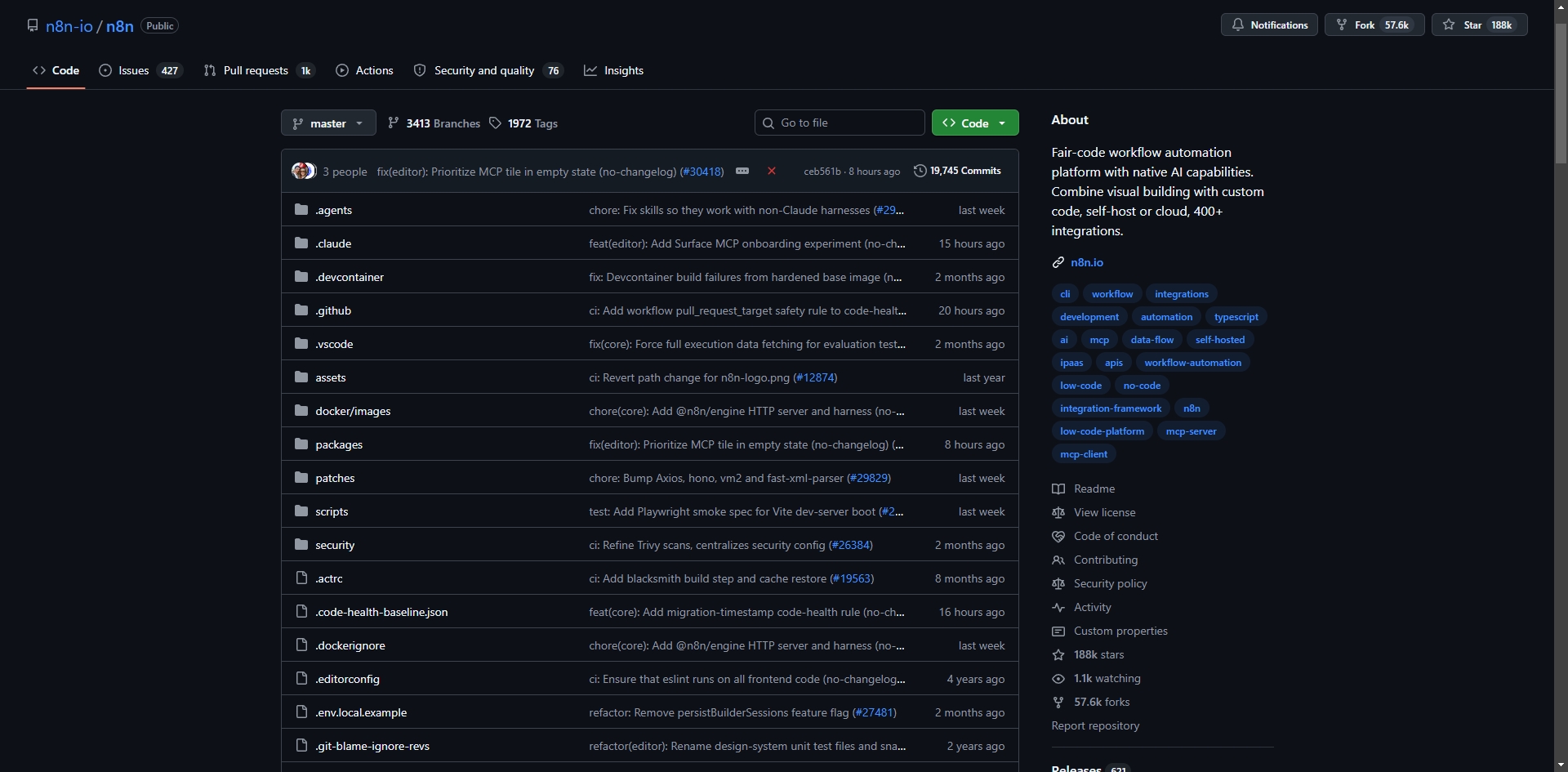Screen dimensions: 1568x772
Task: Click the Notifications button
Action: 1269,25
